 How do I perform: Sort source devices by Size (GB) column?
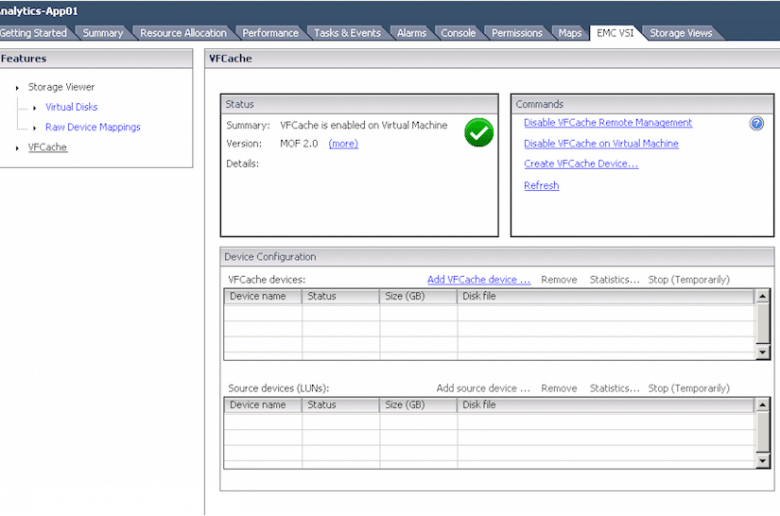[418, 405]
